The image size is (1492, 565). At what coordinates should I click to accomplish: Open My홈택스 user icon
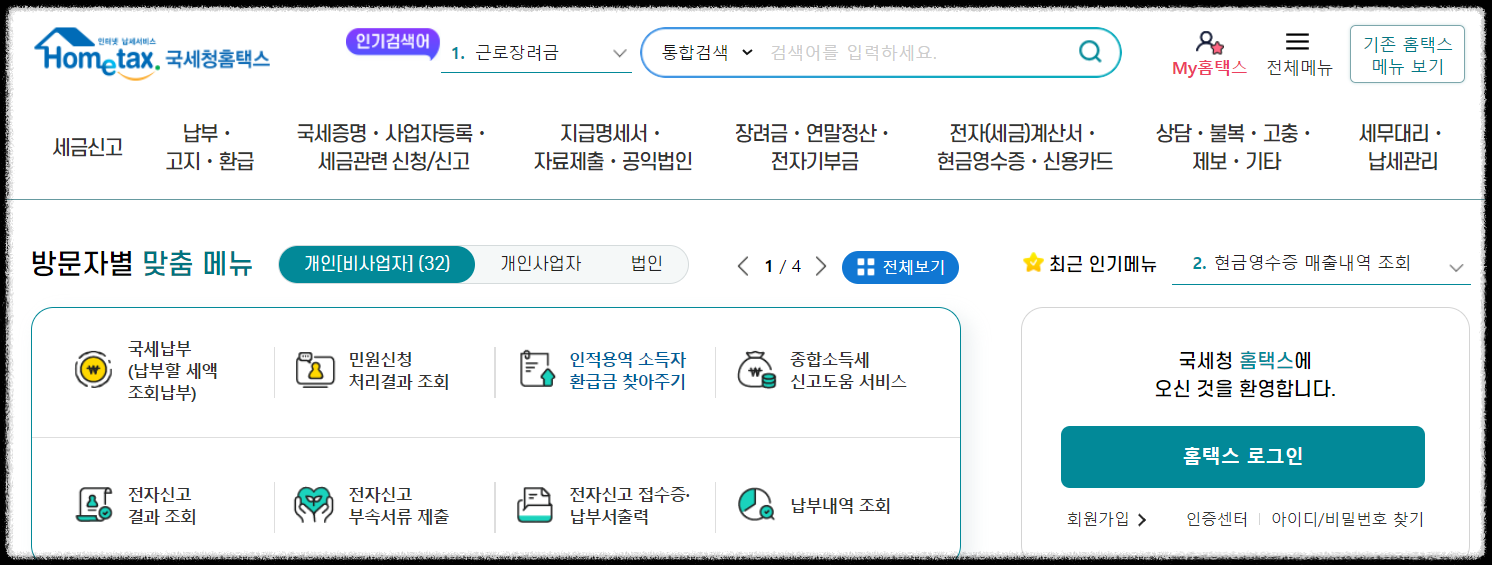tap(1209, 42)
